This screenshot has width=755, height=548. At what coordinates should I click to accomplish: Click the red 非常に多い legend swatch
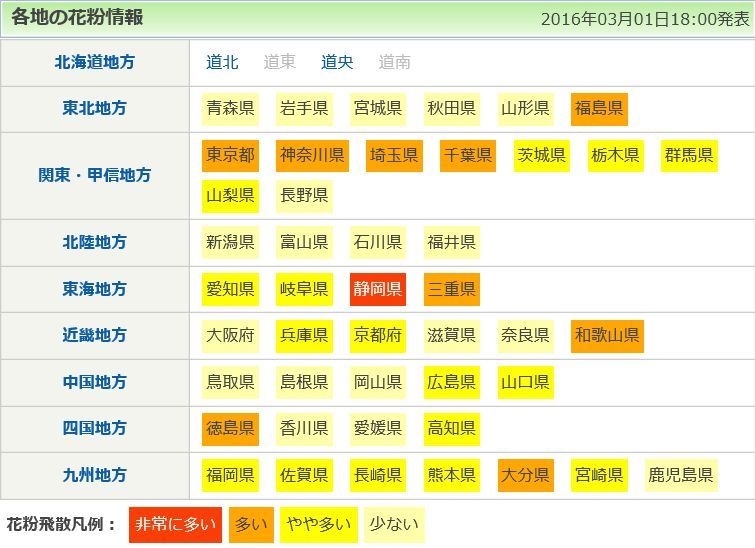tap(175, 523)
